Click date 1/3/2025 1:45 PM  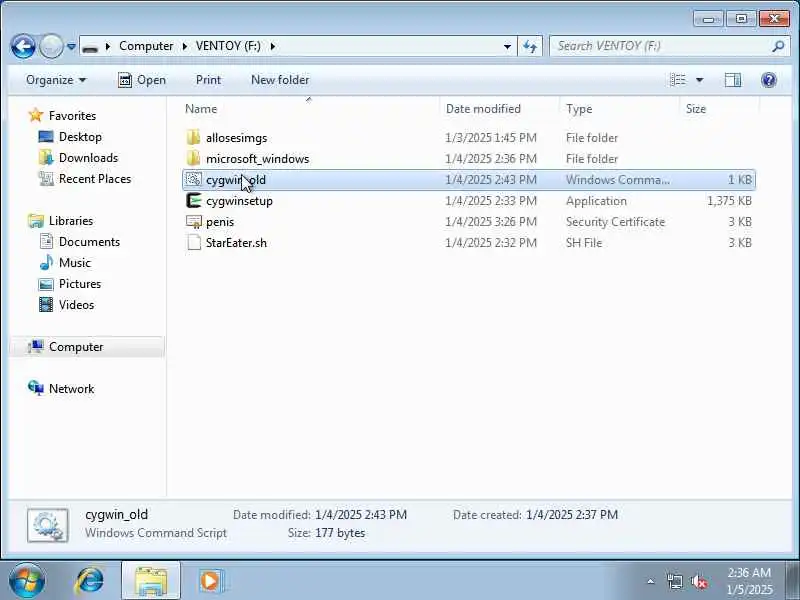coord(491,138)
